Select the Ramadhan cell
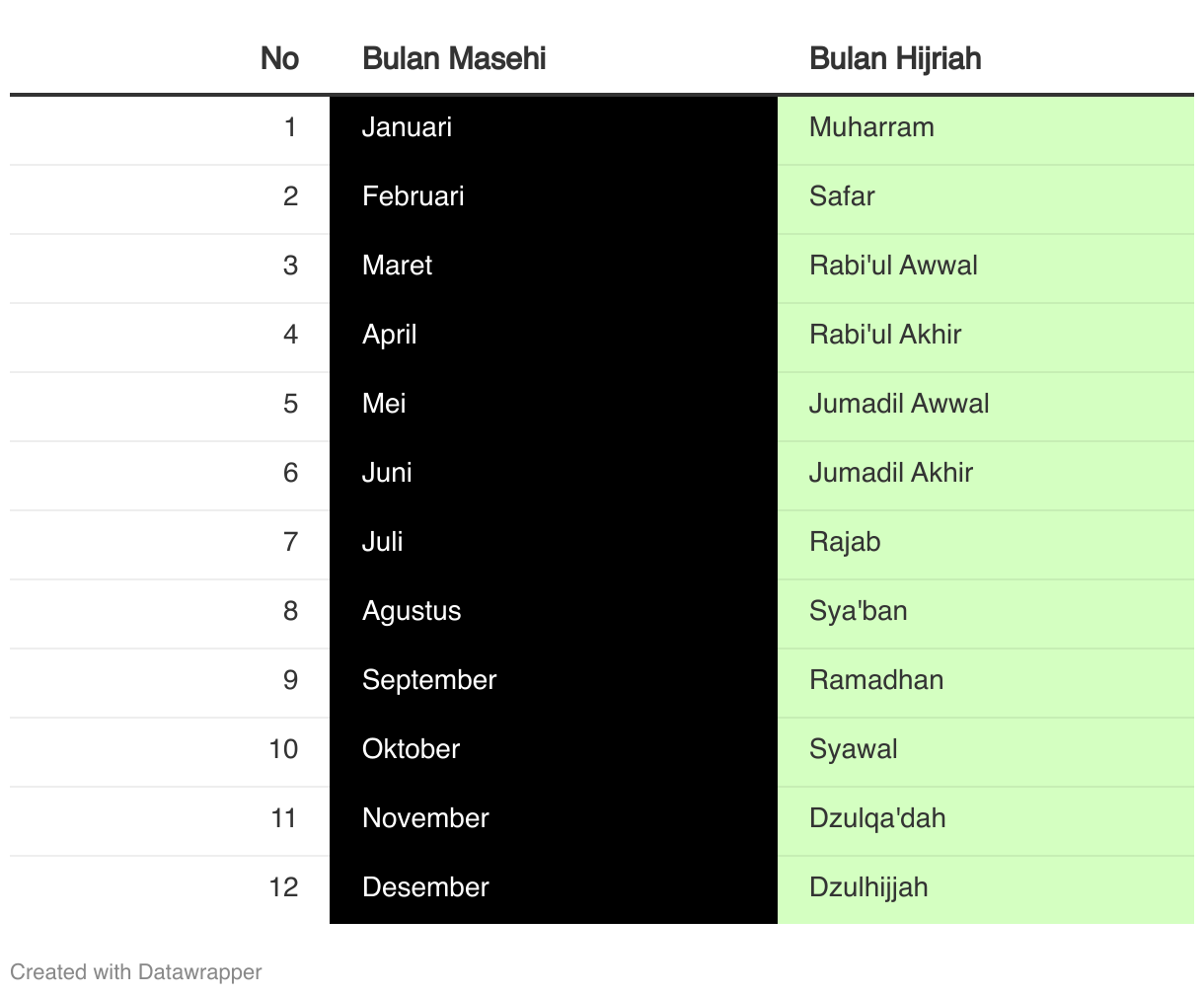 tap(876, 680)
